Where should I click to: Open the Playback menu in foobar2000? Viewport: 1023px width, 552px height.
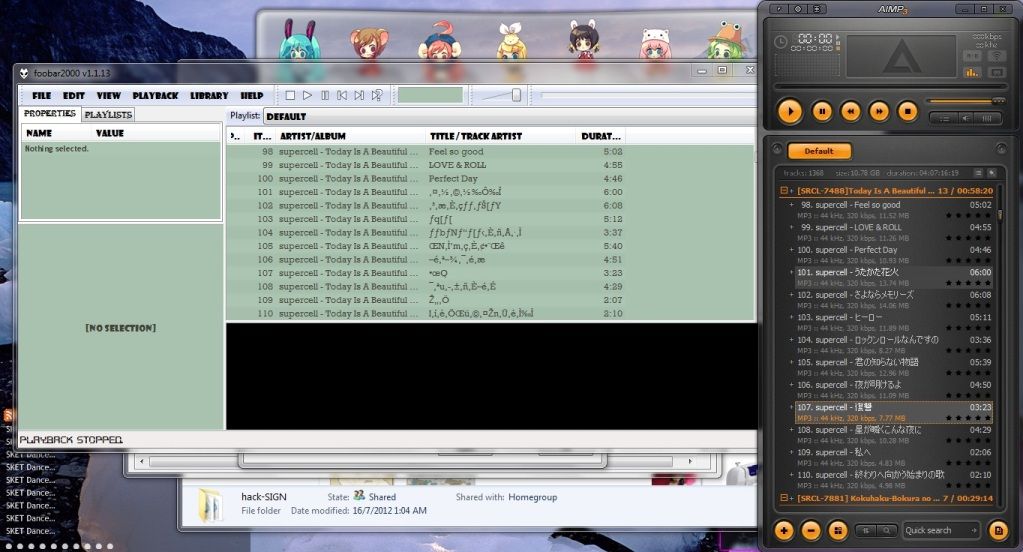pyautogui.click(x=155, y=95)
